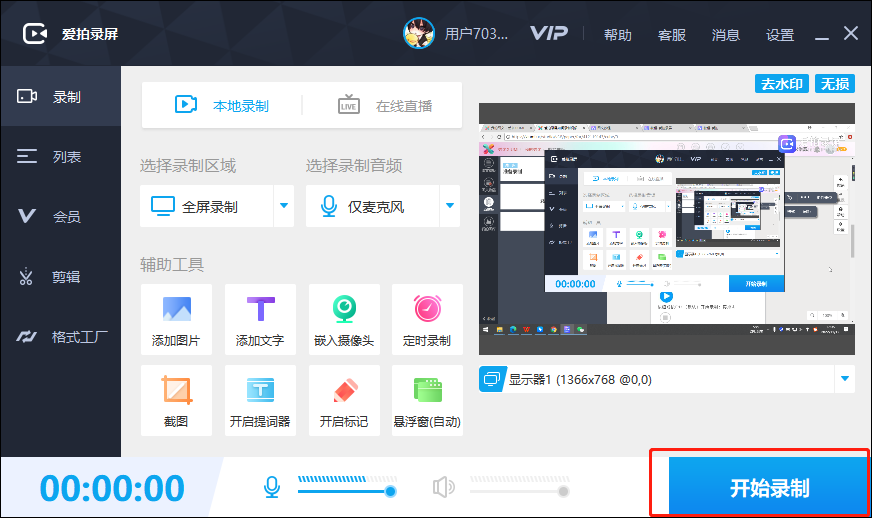Open the 消息 link

[x=726, y=35]
